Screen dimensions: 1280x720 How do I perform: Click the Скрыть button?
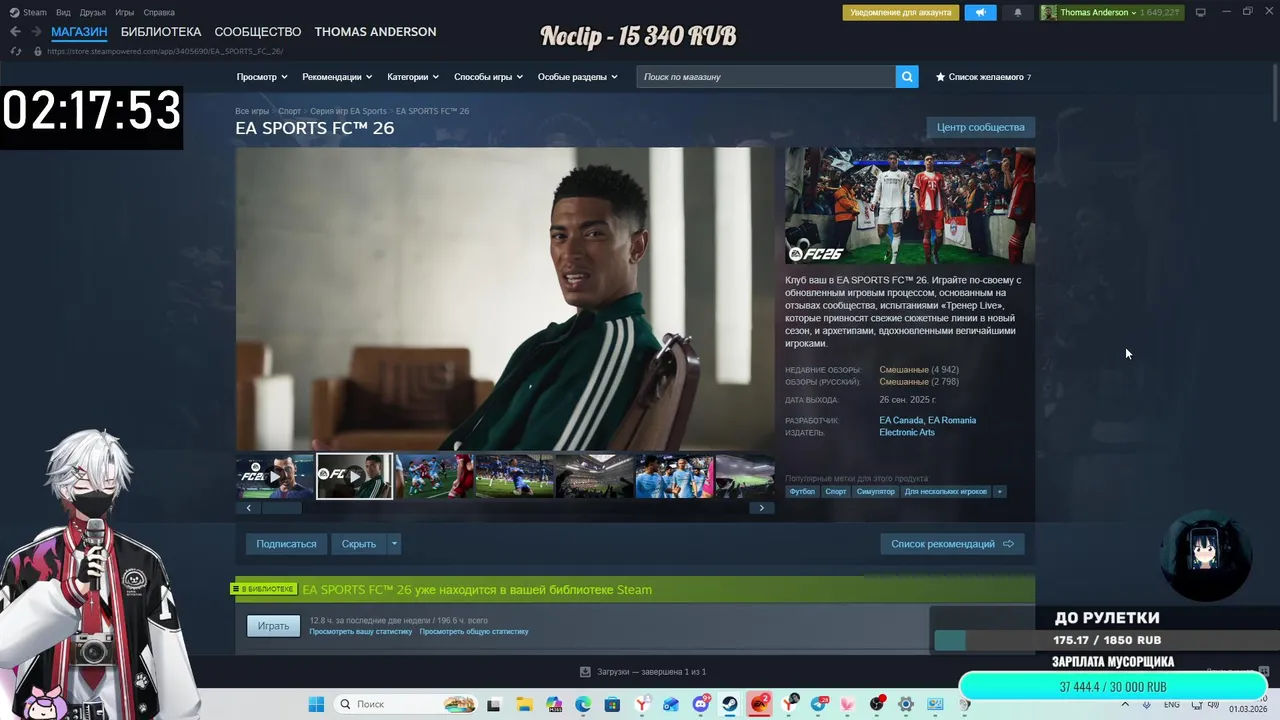pyautogui.click(x=359, y=544)
